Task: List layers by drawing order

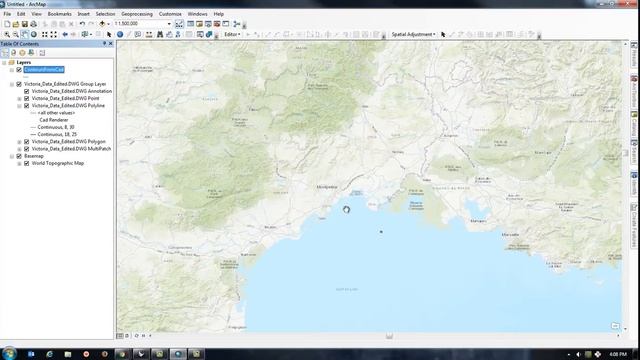Action: (5, 53)
